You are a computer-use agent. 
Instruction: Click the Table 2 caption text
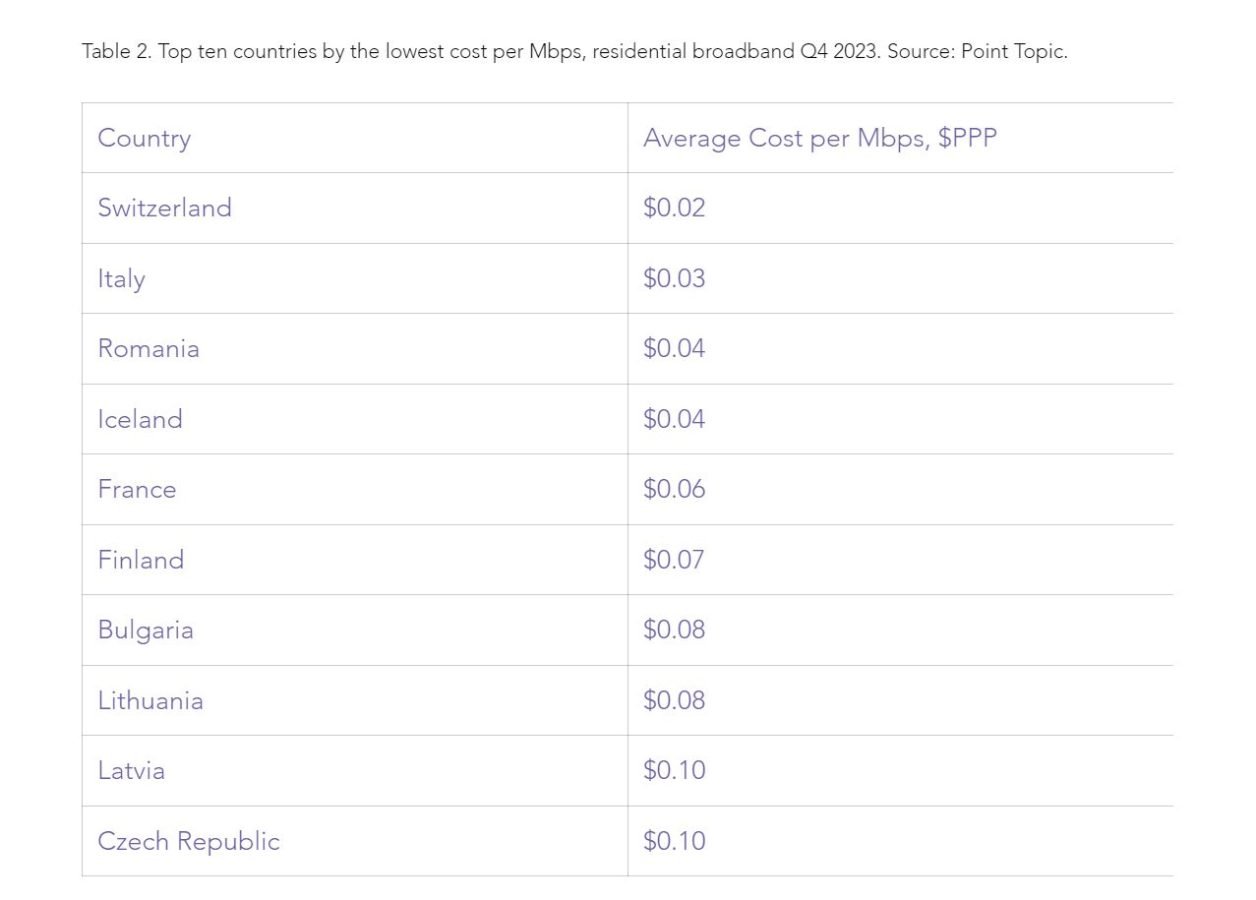pos(574,52)
